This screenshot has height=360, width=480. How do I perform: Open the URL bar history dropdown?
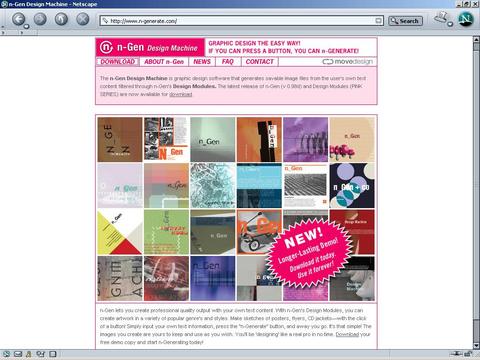tap(378, 21)
